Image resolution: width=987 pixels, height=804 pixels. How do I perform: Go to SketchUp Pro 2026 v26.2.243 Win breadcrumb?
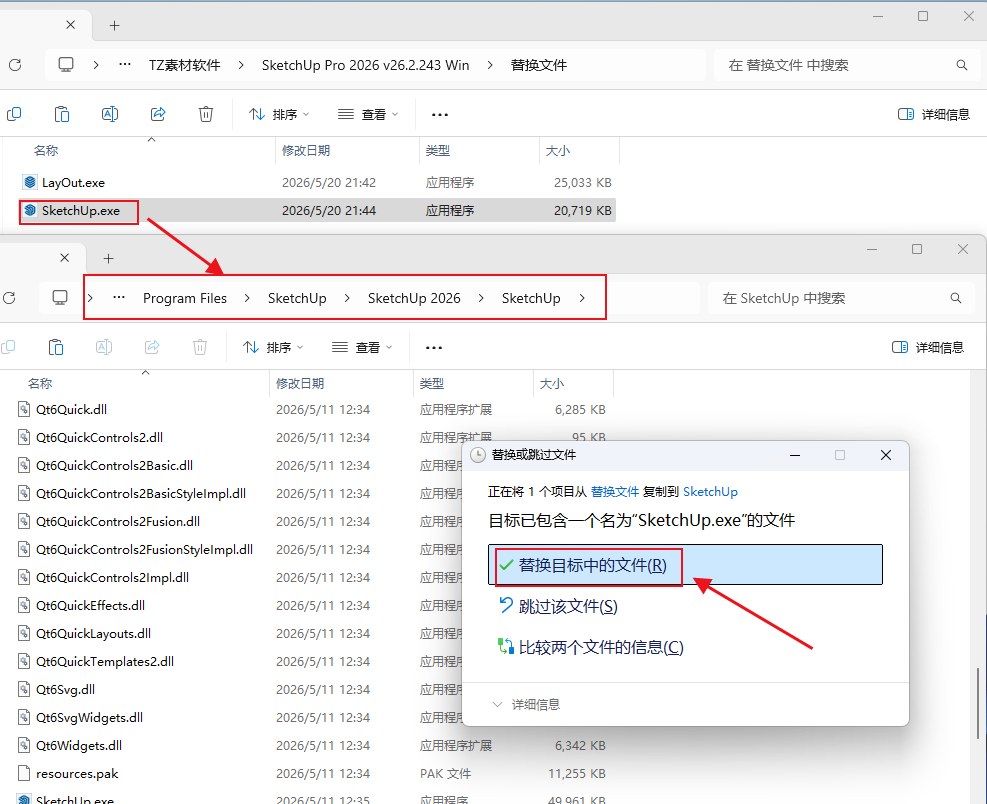click(x=365, y=65)
